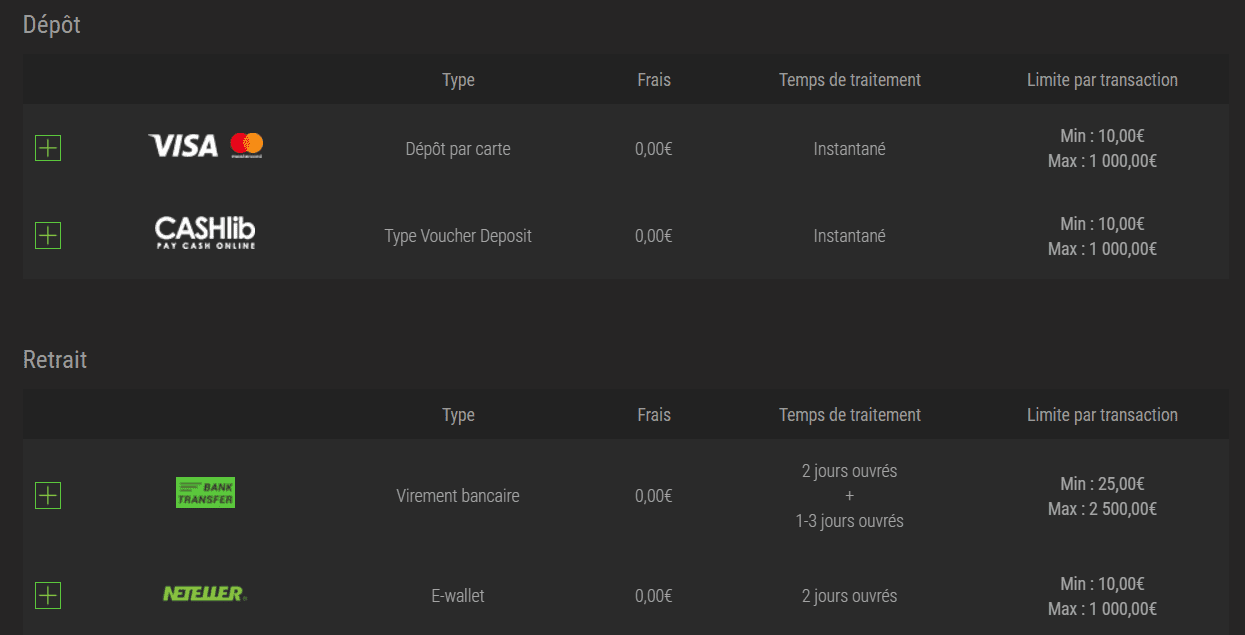The width and height of the screenshot is (1245, 635).
Task: Expand the CASHlib voucher deposit row
Action: pos(48,236)
